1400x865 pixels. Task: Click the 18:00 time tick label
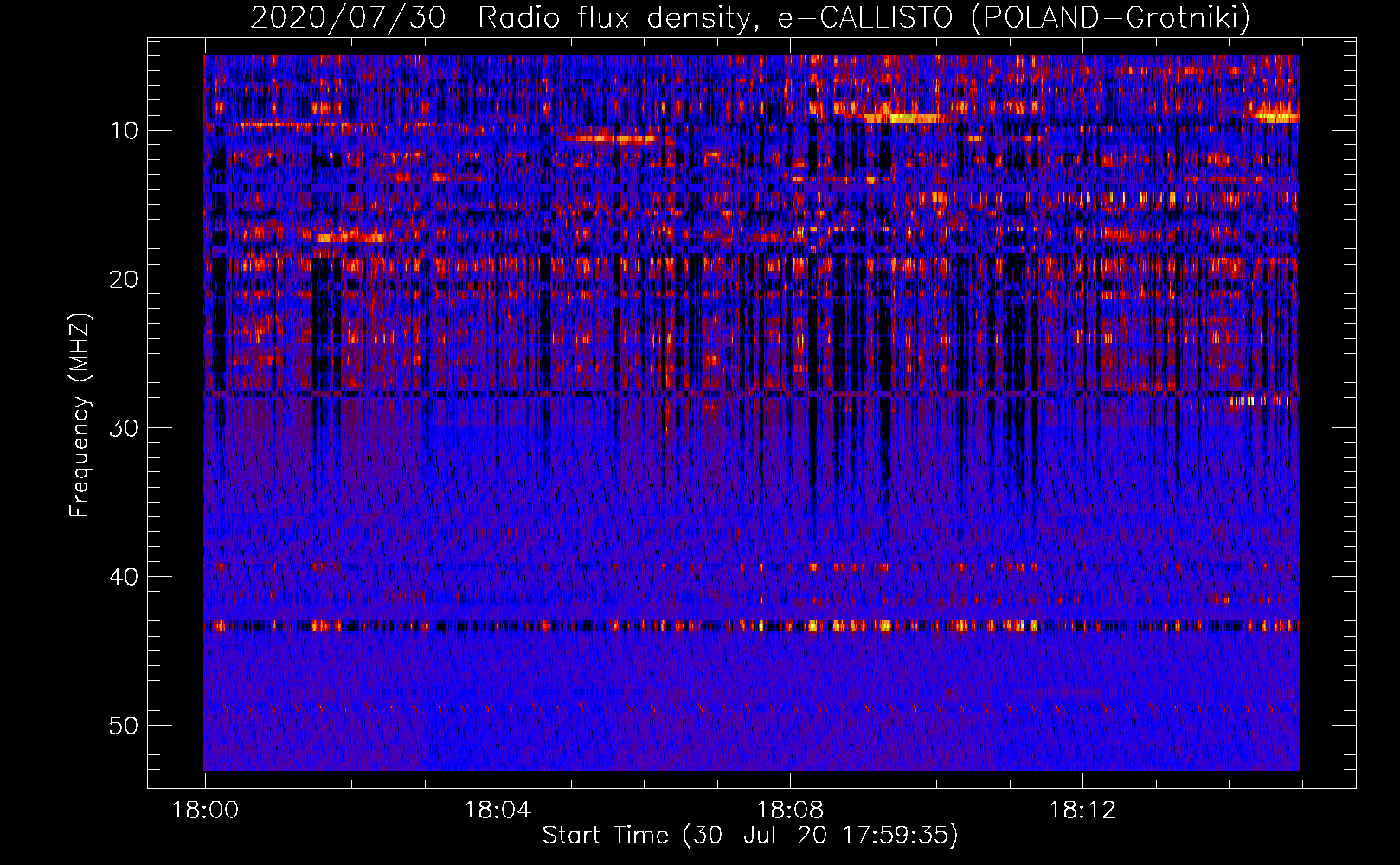click(205, 811)
